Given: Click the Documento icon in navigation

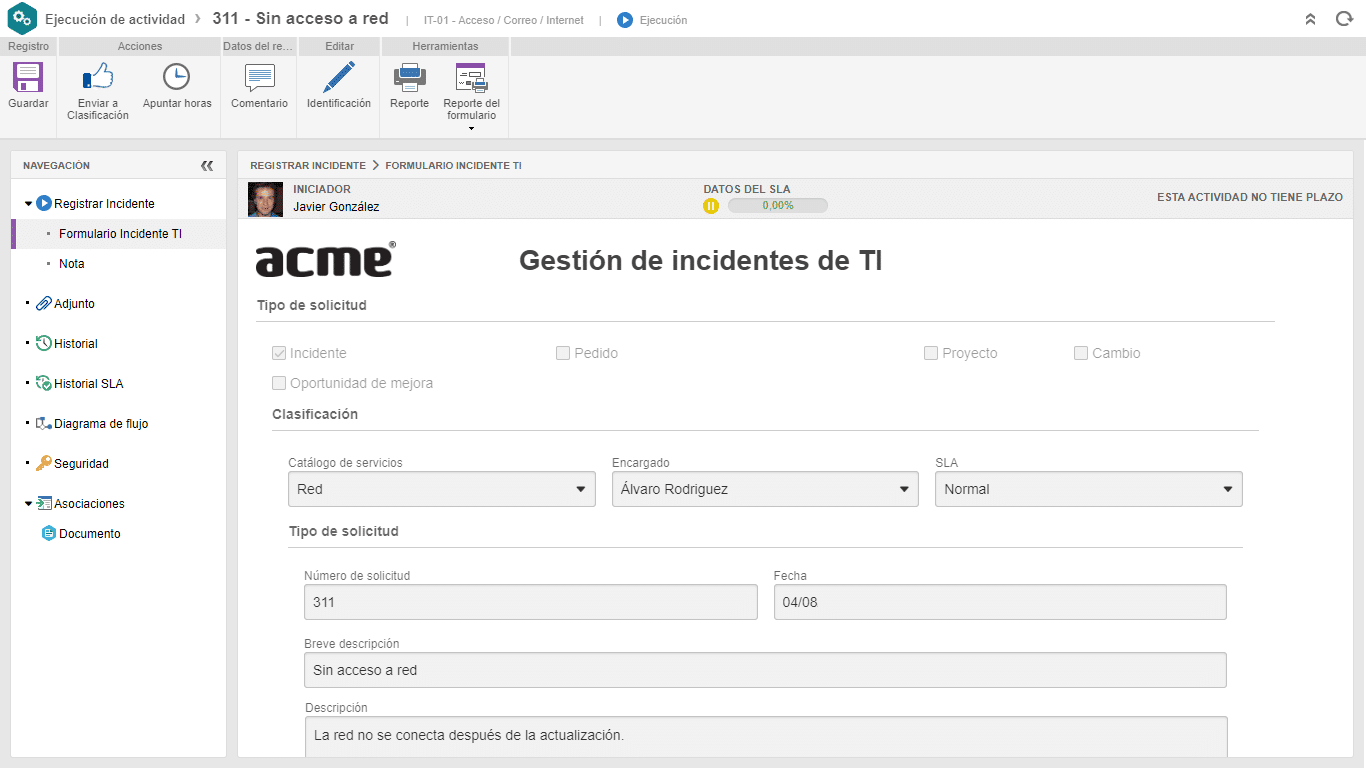Looking at the screenshot, I should [x=48, y=533].
